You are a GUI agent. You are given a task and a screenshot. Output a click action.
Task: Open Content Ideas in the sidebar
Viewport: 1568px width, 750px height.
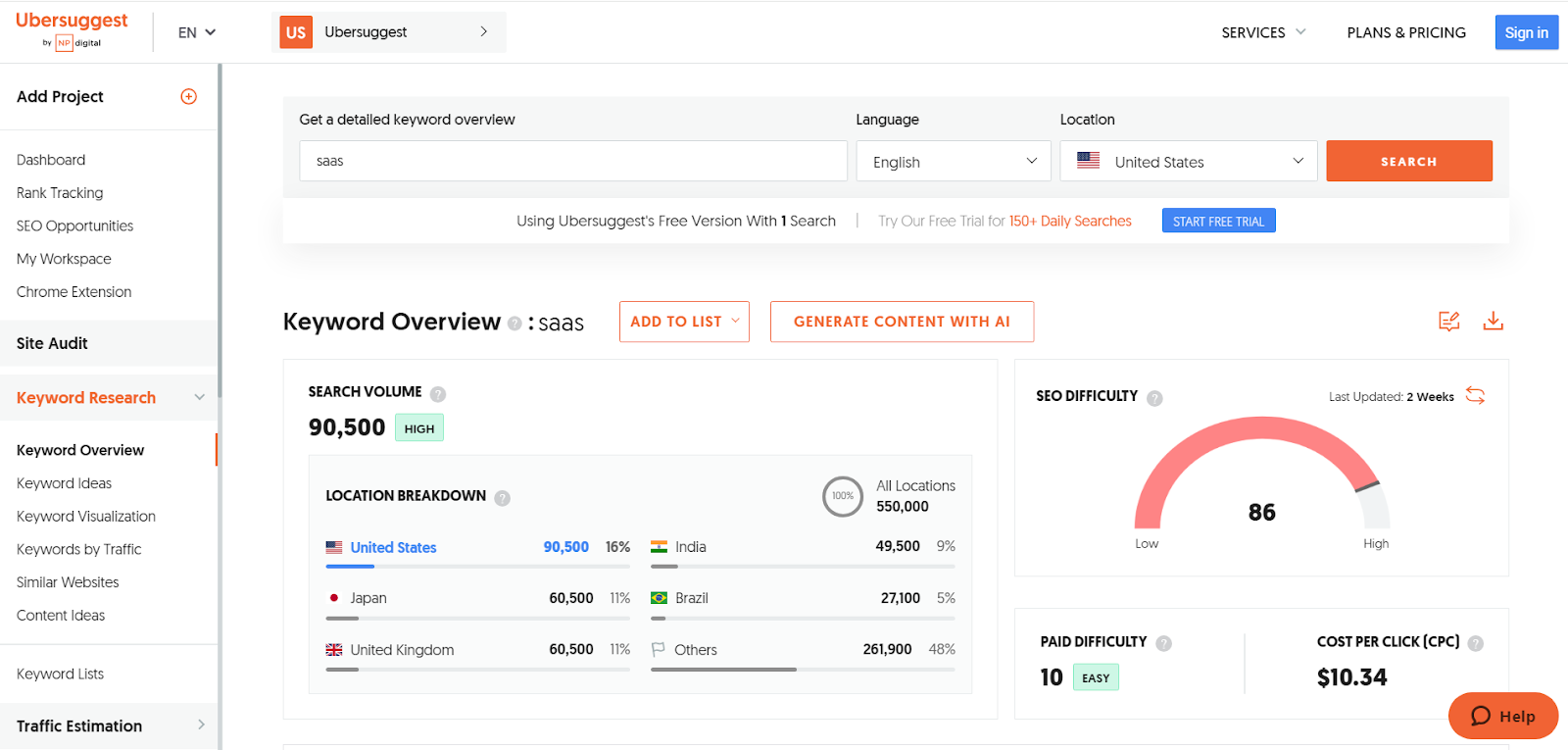pos(61,616)
